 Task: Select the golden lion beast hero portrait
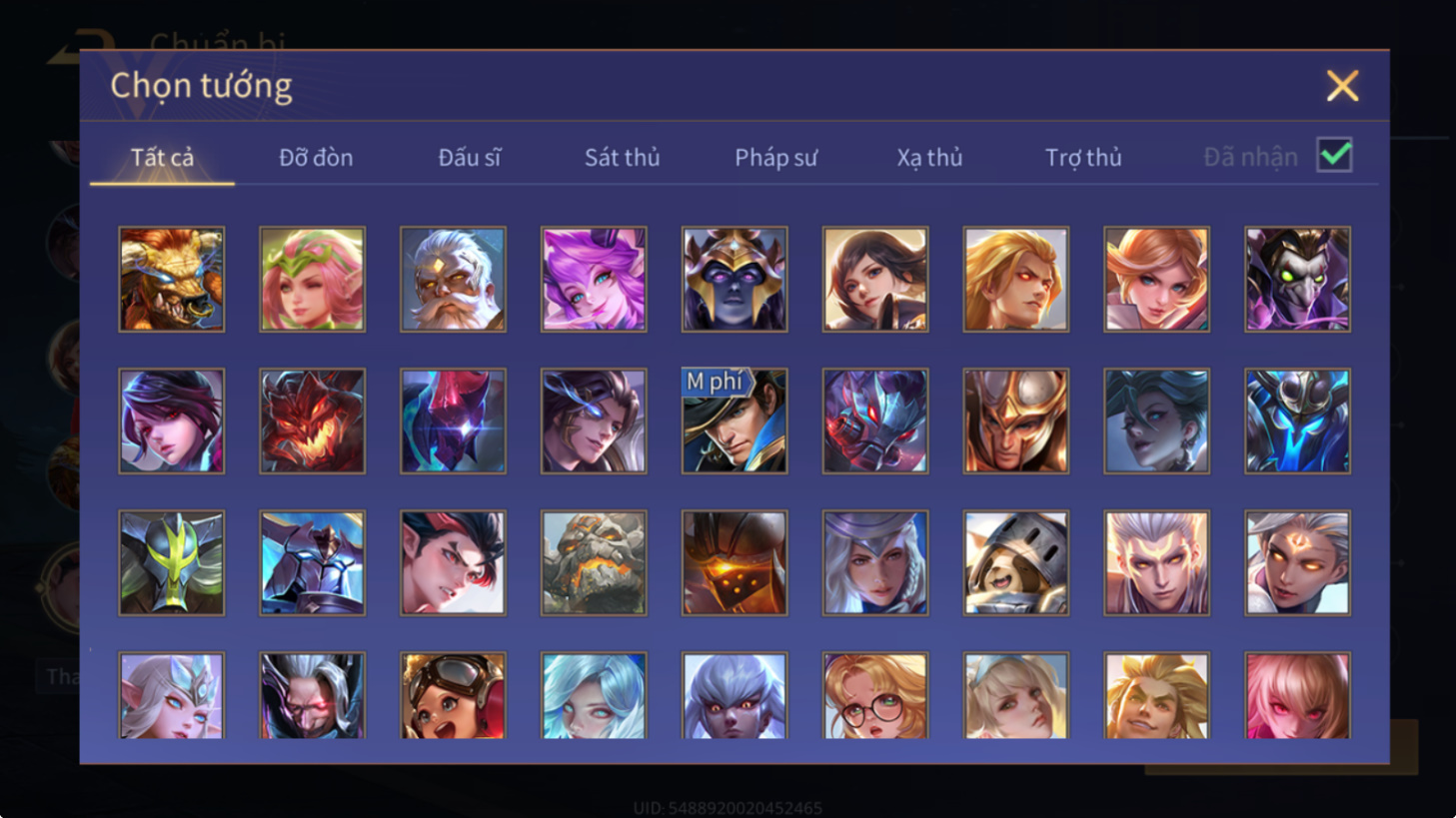[x=171, y=279]
